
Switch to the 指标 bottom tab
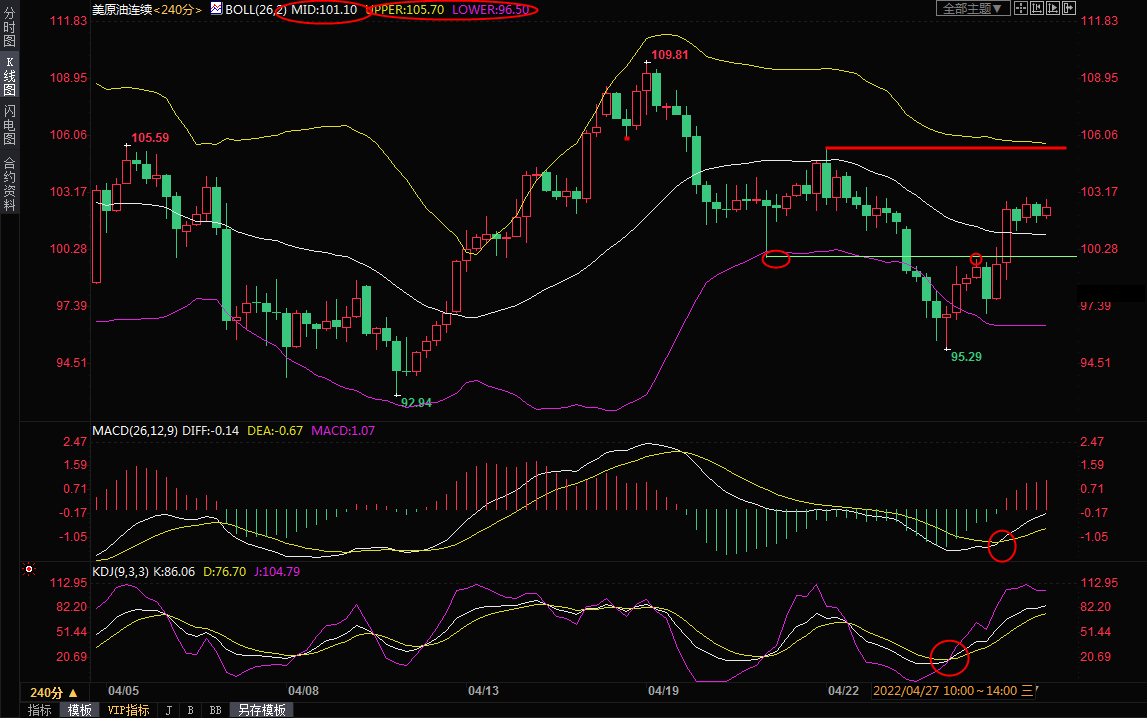pyautogui.click(x=40, y=710)
